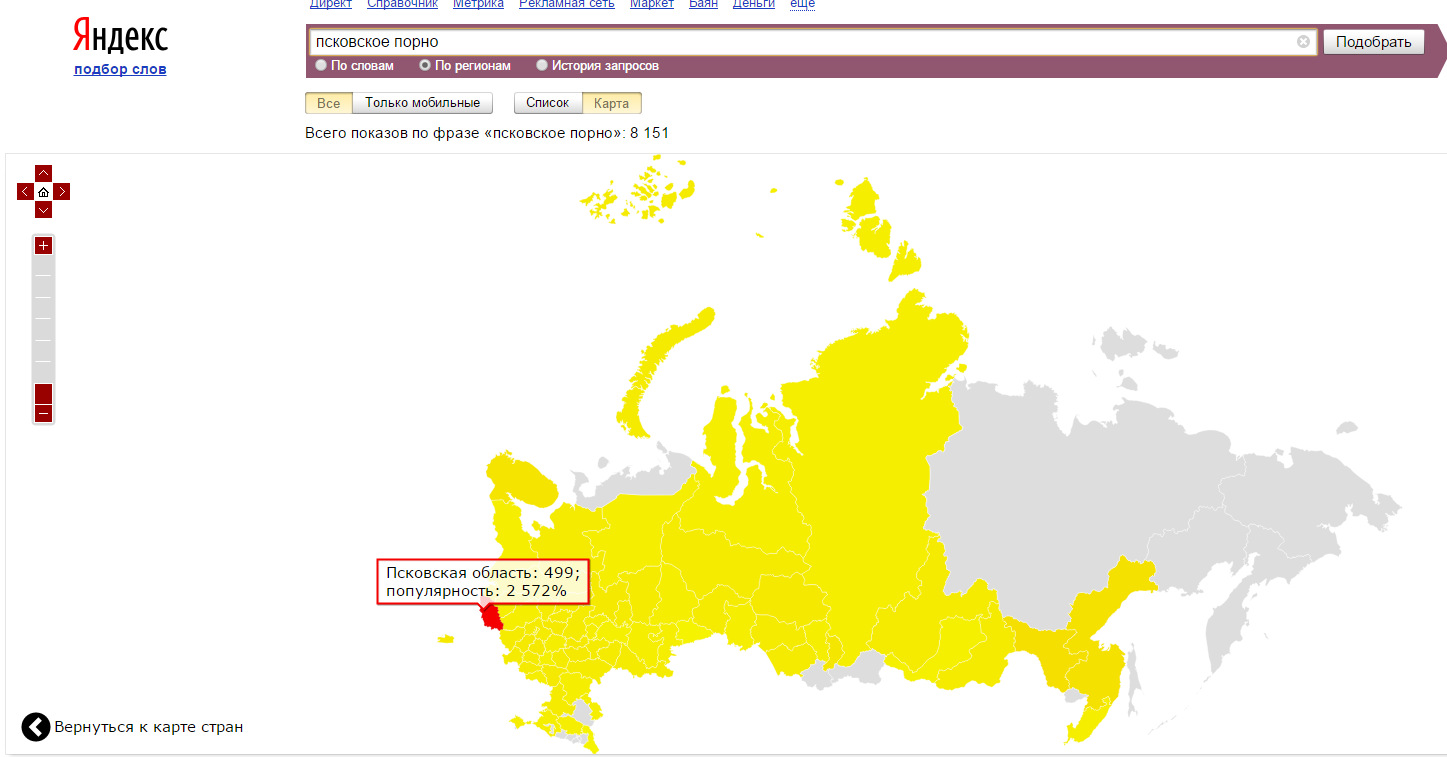Pan the map up with the arrow

coord(43,173)
